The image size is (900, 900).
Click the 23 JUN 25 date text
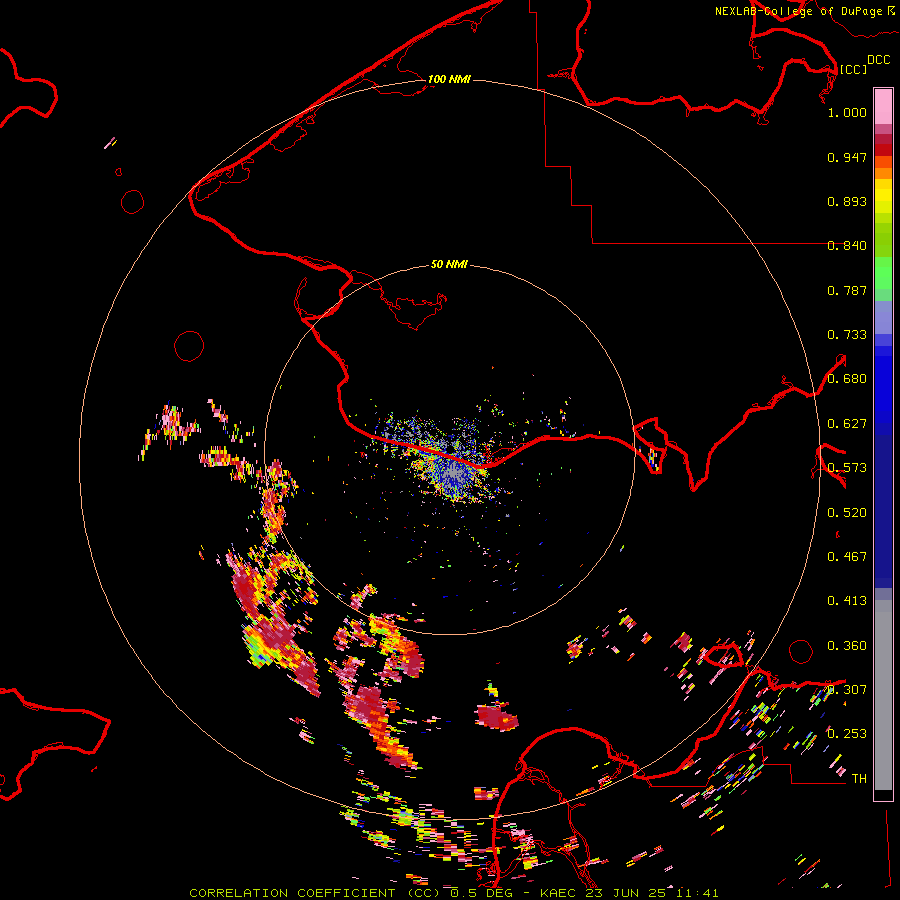[627, 893]
